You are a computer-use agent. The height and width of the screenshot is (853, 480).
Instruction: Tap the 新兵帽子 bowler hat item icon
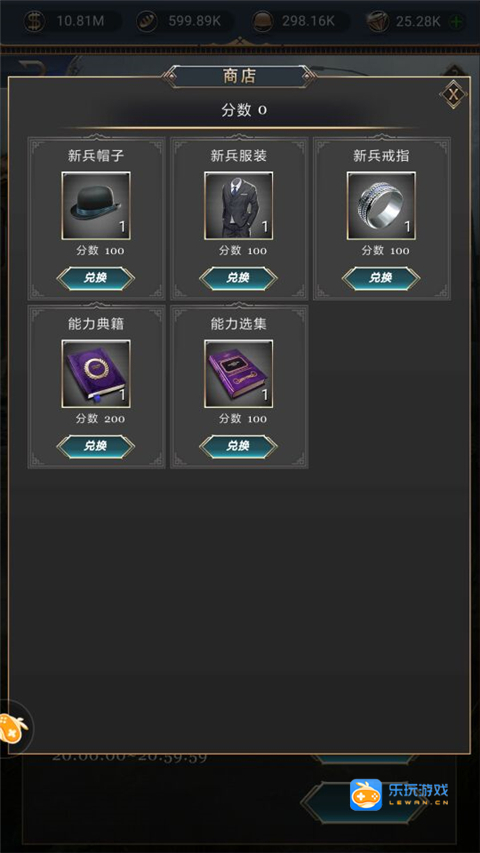click(x=96, y=206)
